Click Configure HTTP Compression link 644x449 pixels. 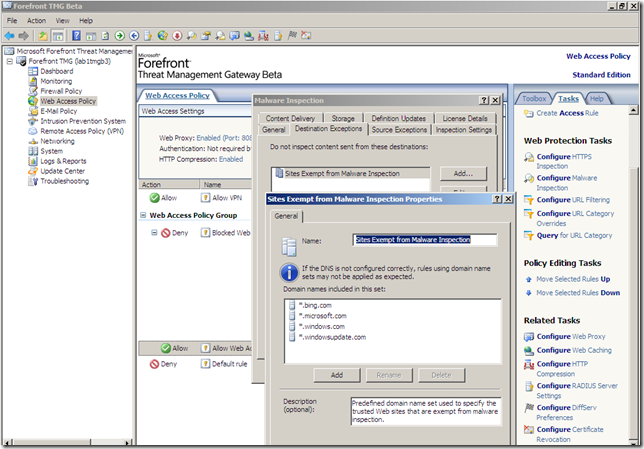(x=562, y=369)
